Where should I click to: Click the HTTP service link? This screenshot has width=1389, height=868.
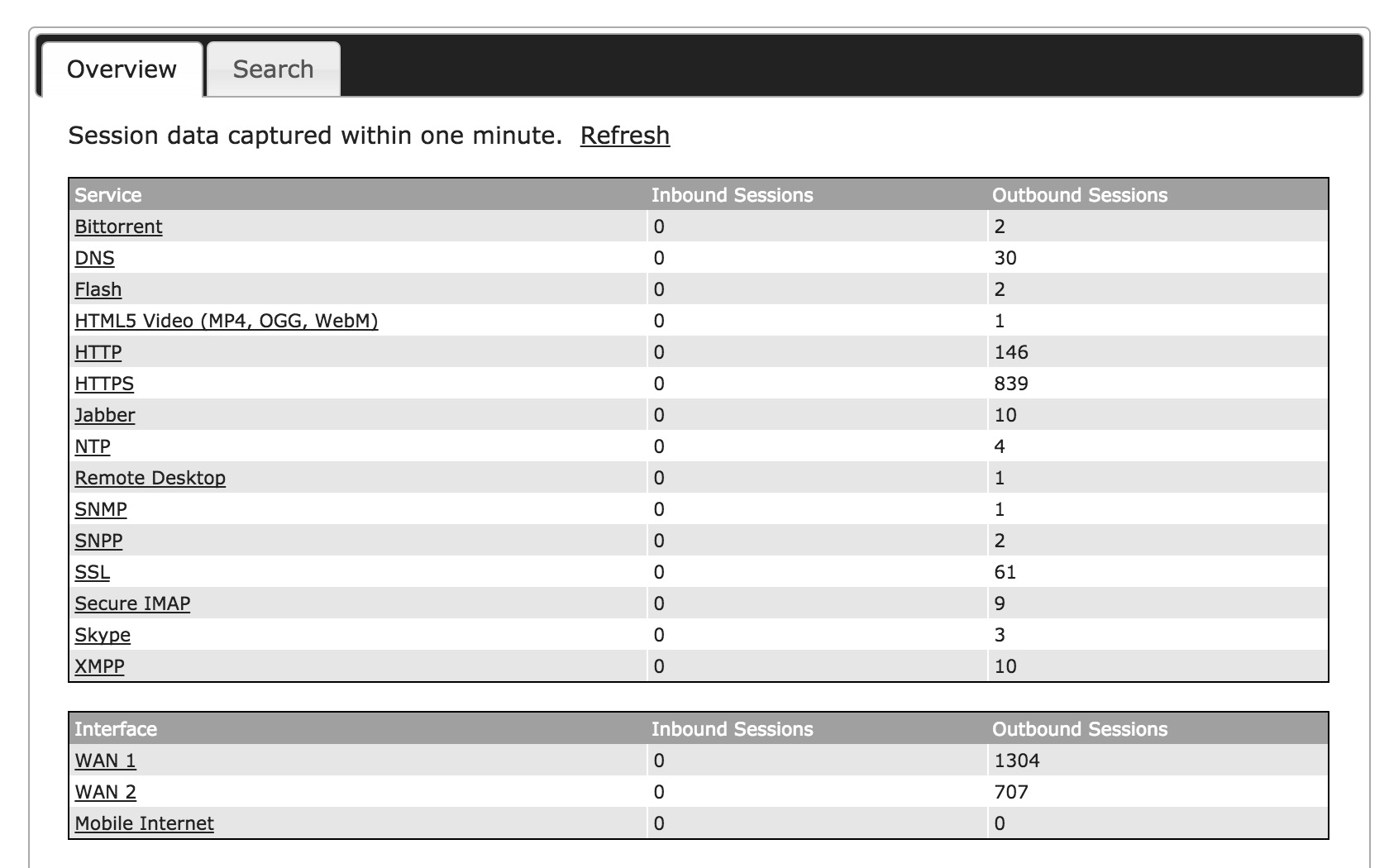click(x=98, y=352)
